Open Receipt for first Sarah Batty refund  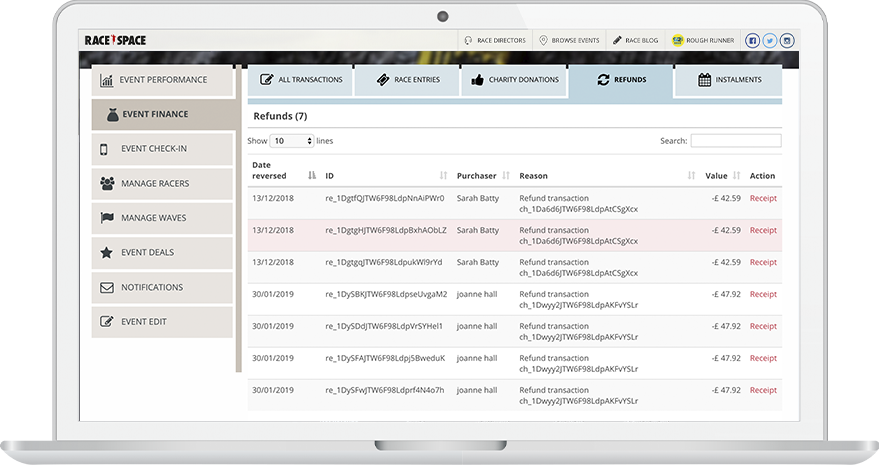763,198
